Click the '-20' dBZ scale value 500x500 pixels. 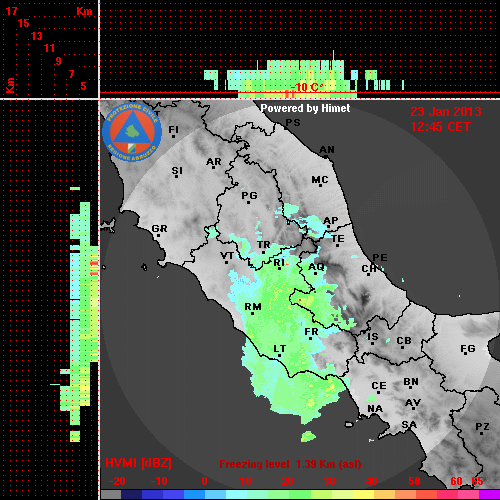click(x=117, y=481)
